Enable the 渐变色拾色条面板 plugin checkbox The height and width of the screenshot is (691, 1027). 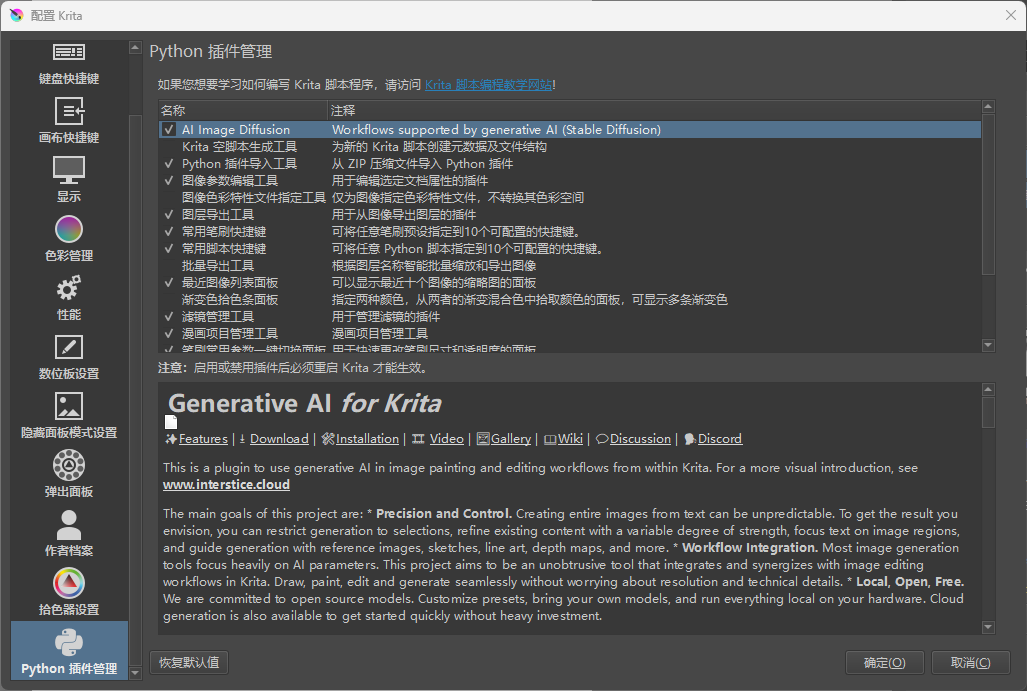click(169, 300)
